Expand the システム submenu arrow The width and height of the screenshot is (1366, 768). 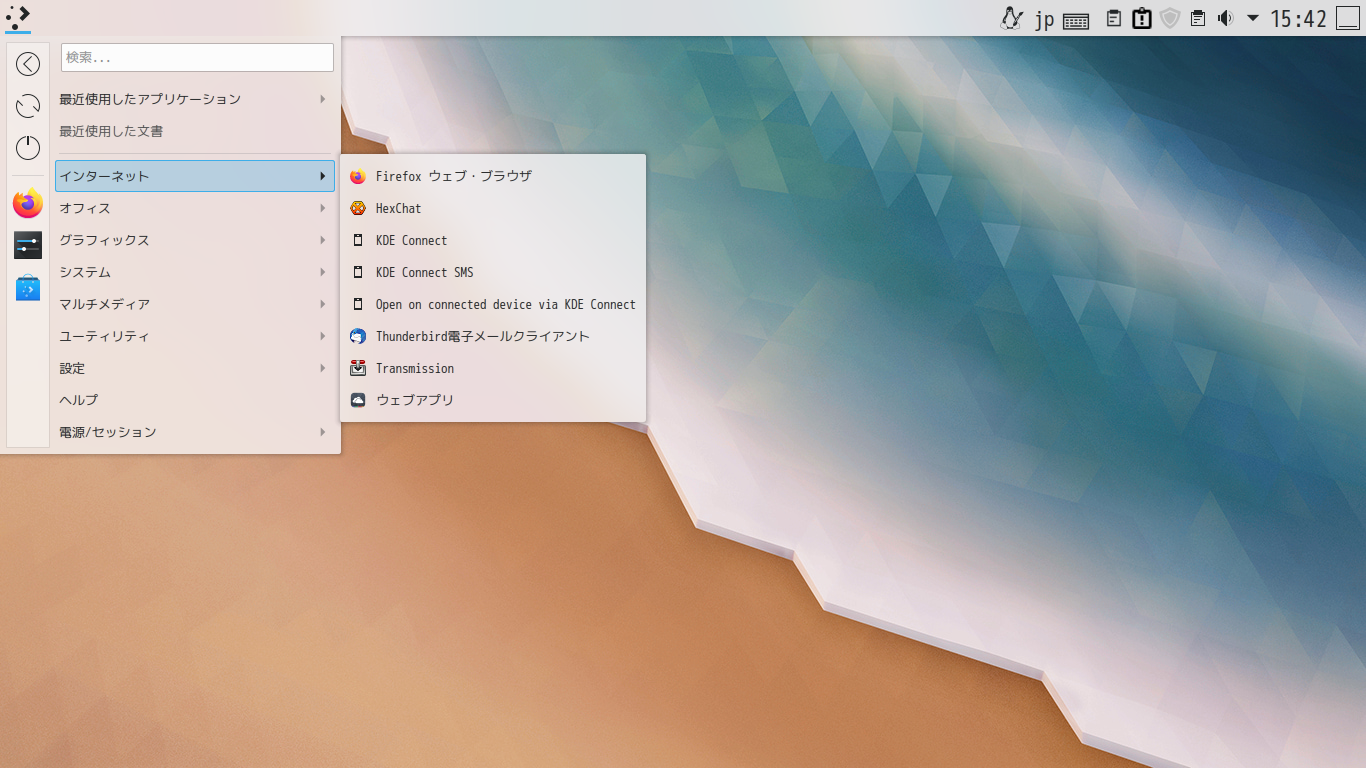322,272
